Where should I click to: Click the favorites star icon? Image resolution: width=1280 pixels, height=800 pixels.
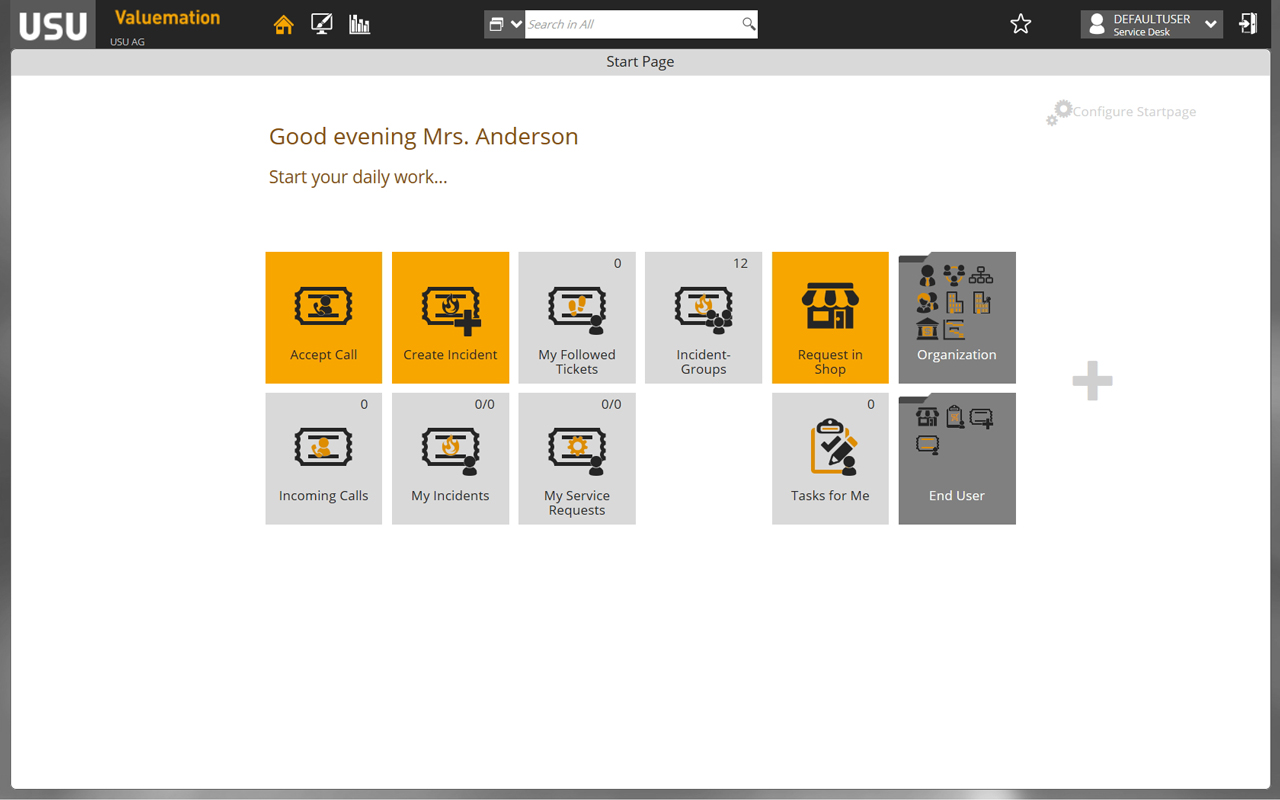(x=1020, y=24)
